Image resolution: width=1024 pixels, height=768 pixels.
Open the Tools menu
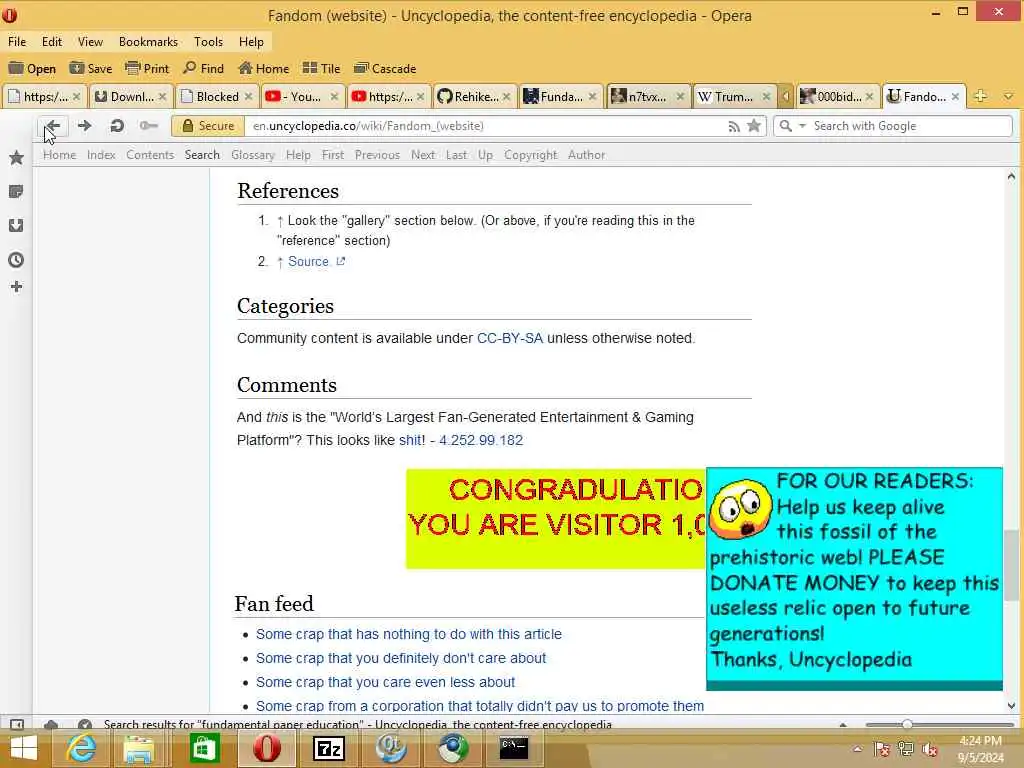pyautogui.click(x=208, y=42)
